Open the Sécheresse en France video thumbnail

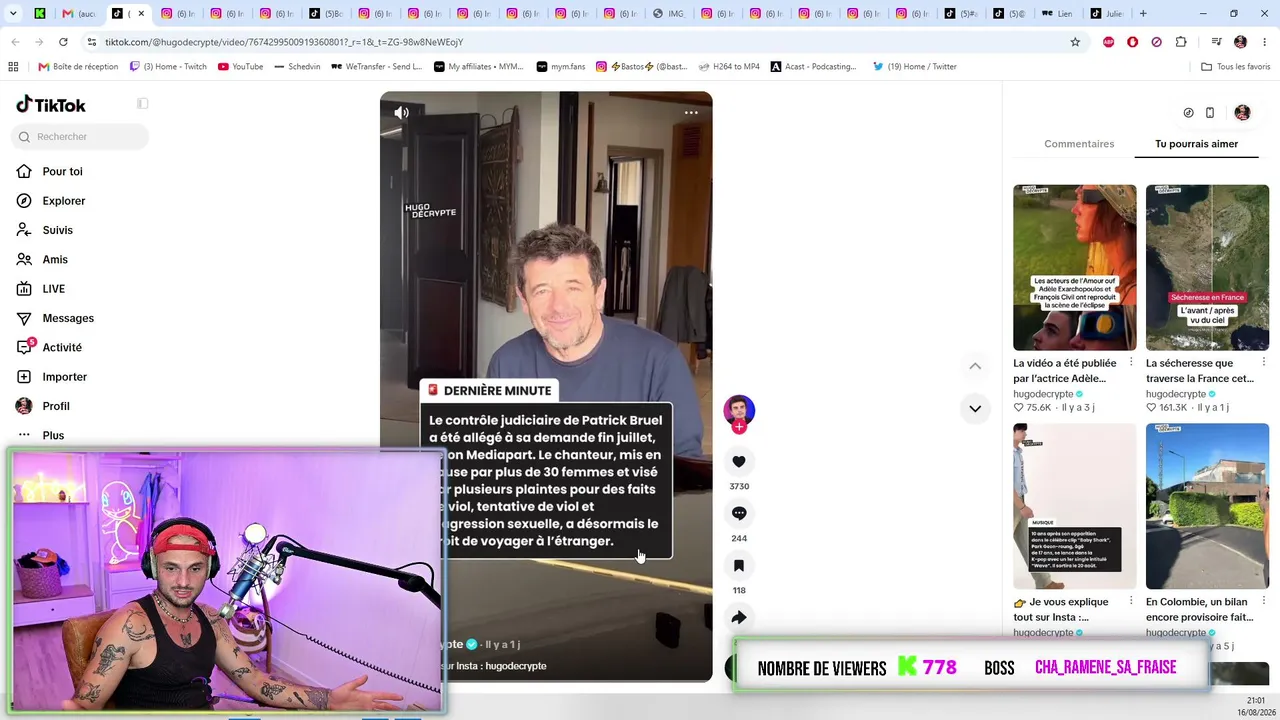[x=1208, y=267]
